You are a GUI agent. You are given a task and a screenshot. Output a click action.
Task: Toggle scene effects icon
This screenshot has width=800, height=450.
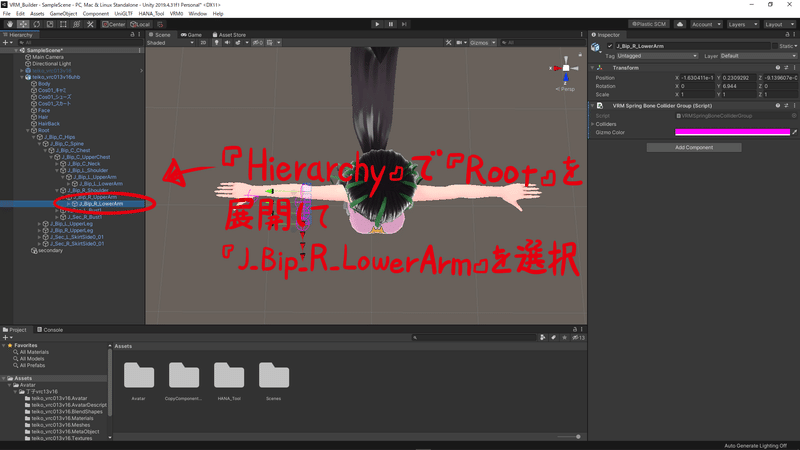click(238, 43)
